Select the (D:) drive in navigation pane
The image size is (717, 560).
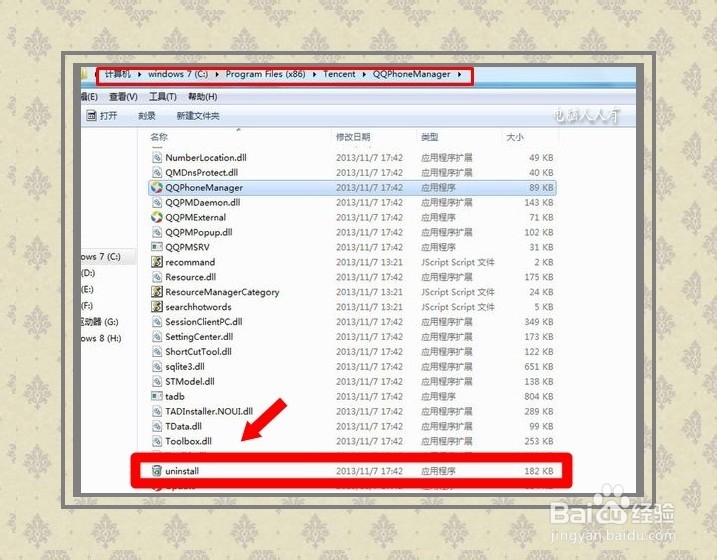88,273
